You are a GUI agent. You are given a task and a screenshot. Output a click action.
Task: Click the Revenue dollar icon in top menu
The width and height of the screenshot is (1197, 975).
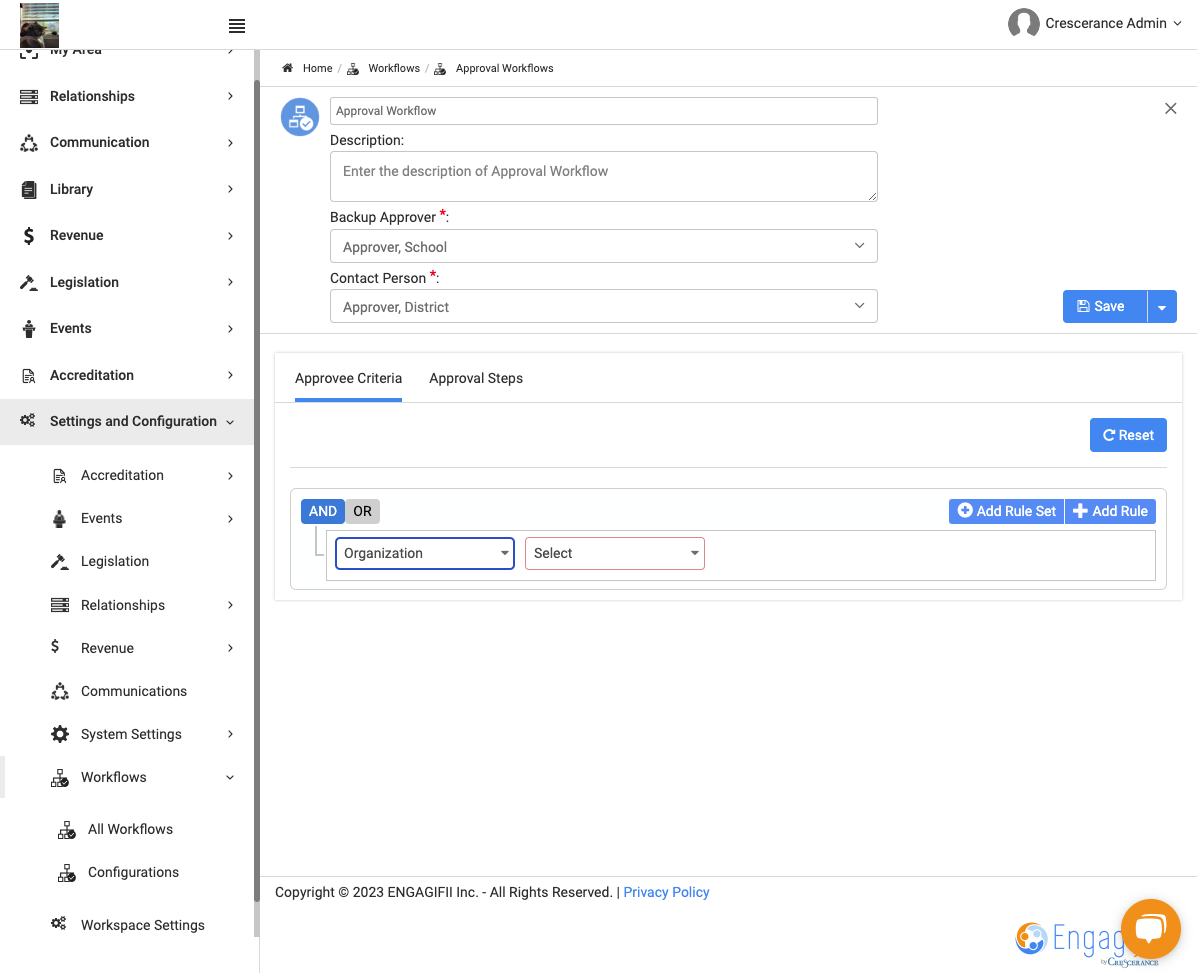(x=29, y=236)
